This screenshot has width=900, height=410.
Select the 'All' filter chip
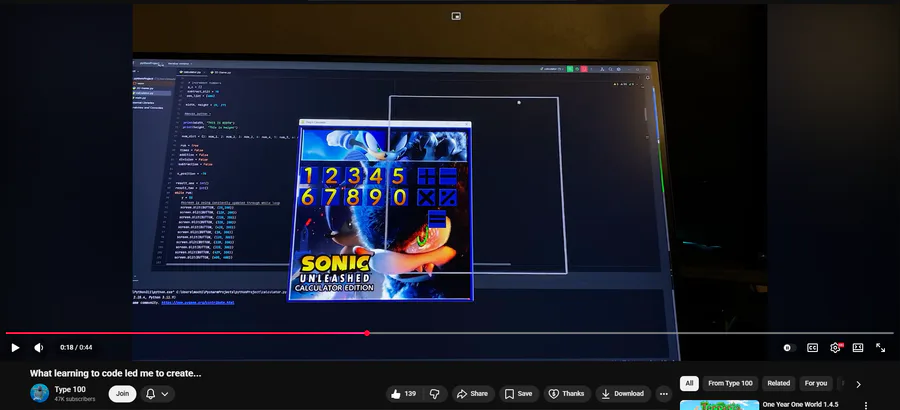pyautogui.click(x=689, y=383)
